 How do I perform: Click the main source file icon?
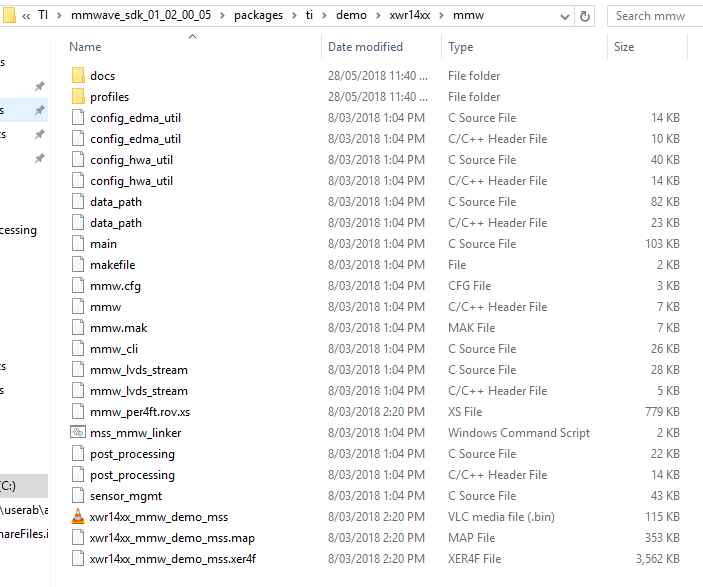click(78, 243)
